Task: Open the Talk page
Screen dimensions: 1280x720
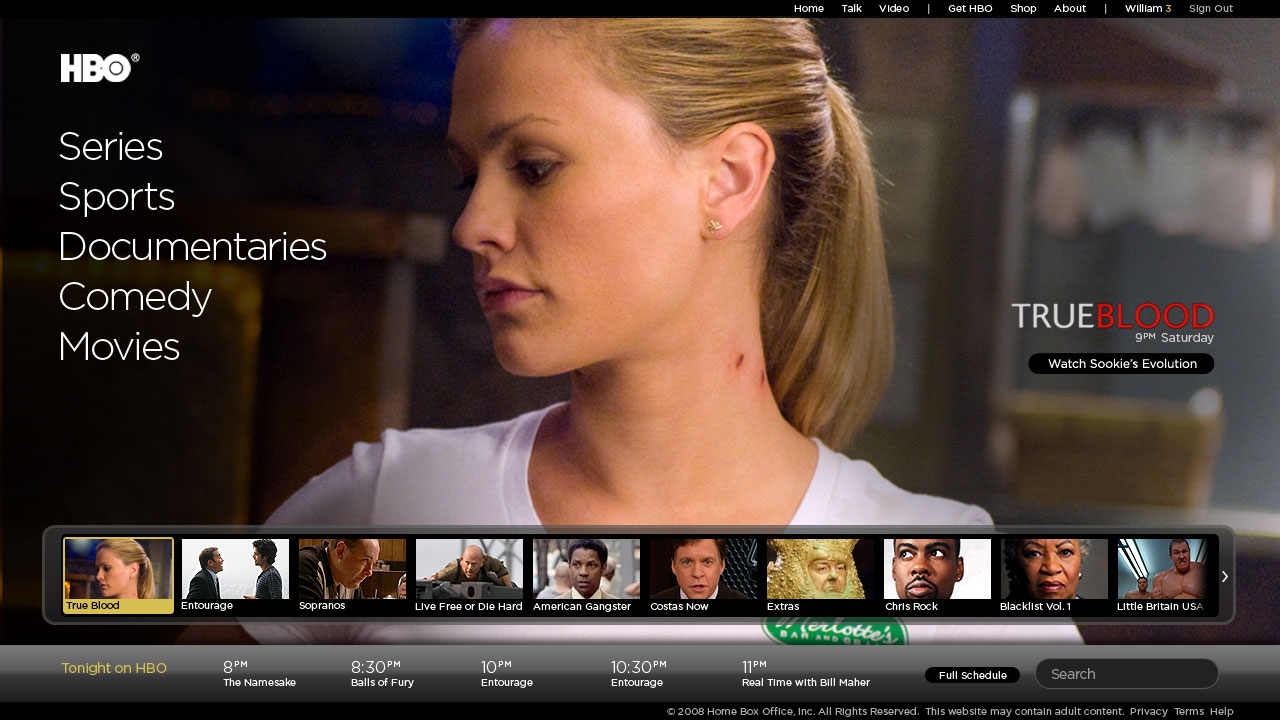Action: point(851,8)
